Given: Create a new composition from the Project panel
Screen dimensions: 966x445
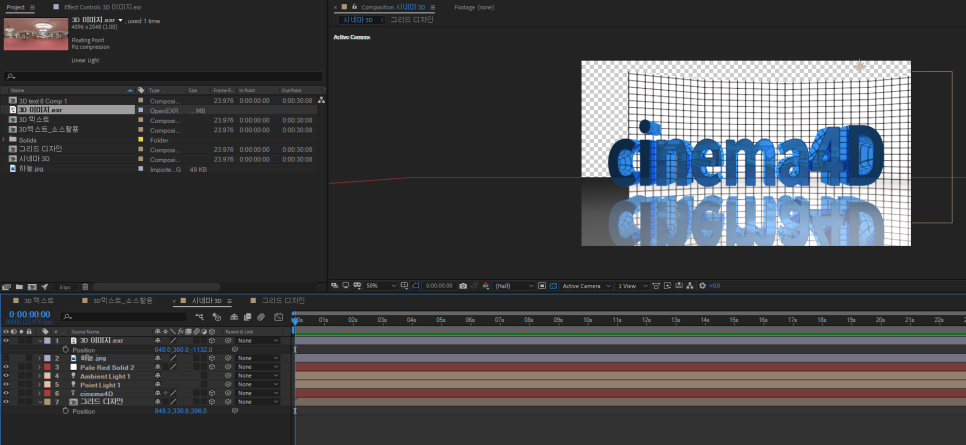Looking at the screenshot, I should [x=32, y=287].
